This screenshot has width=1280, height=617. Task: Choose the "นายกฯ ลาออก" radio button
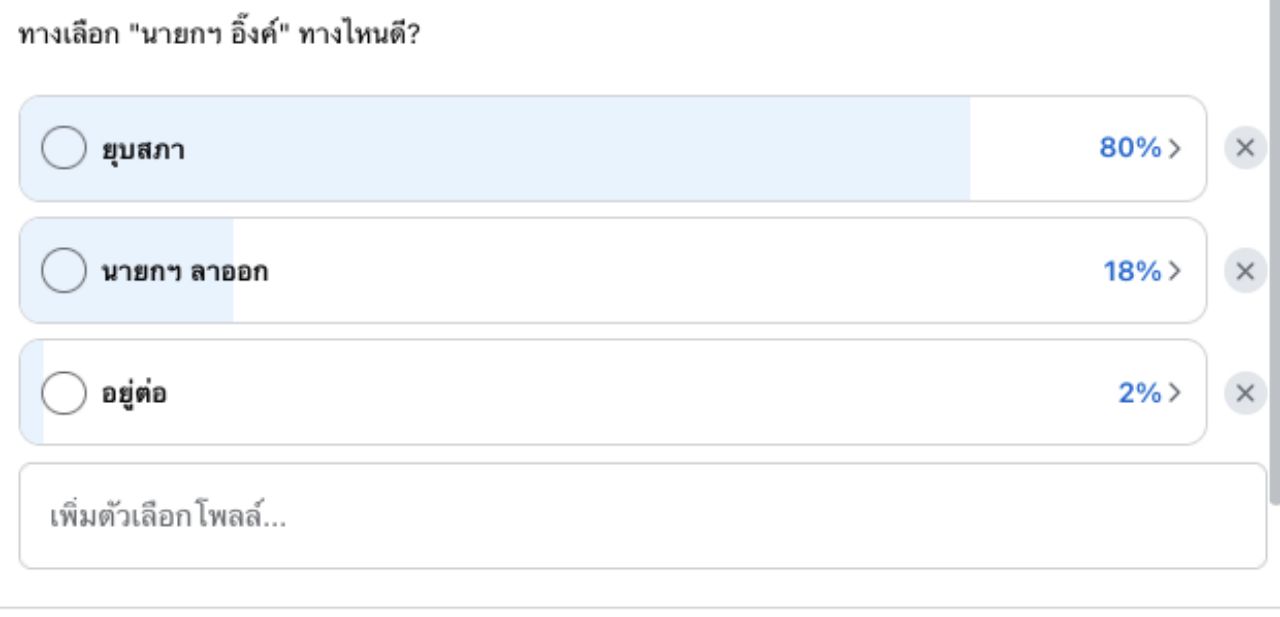63,271
